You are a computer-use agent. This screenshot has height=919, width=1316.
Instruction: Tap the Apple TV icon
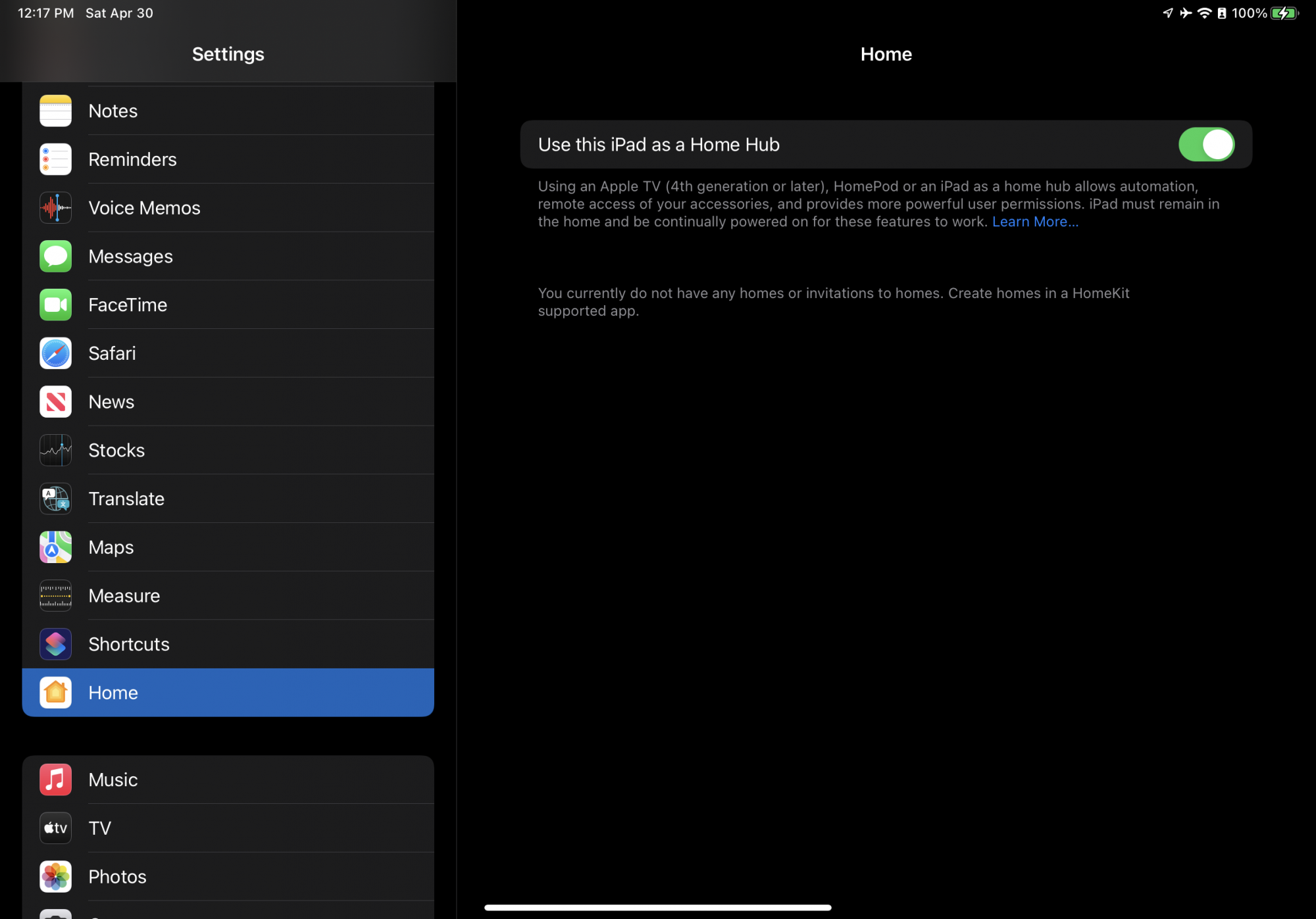pos(55,828)
